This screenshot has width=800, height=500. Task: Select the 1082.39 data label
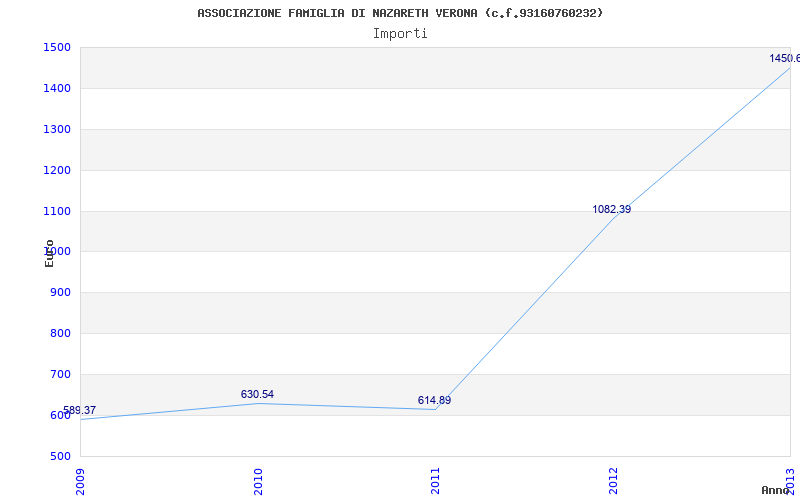pyautogui.click(x=612, y=209)
